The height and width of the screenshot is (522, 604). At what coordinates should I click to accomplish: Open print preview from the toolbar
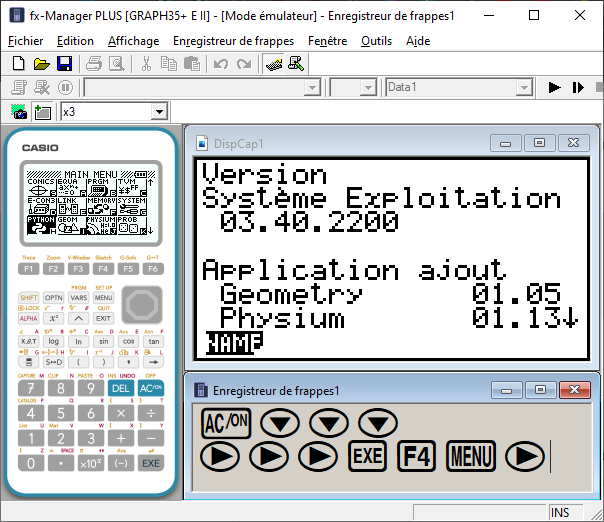pyautogui.click(x=116, y=64)
